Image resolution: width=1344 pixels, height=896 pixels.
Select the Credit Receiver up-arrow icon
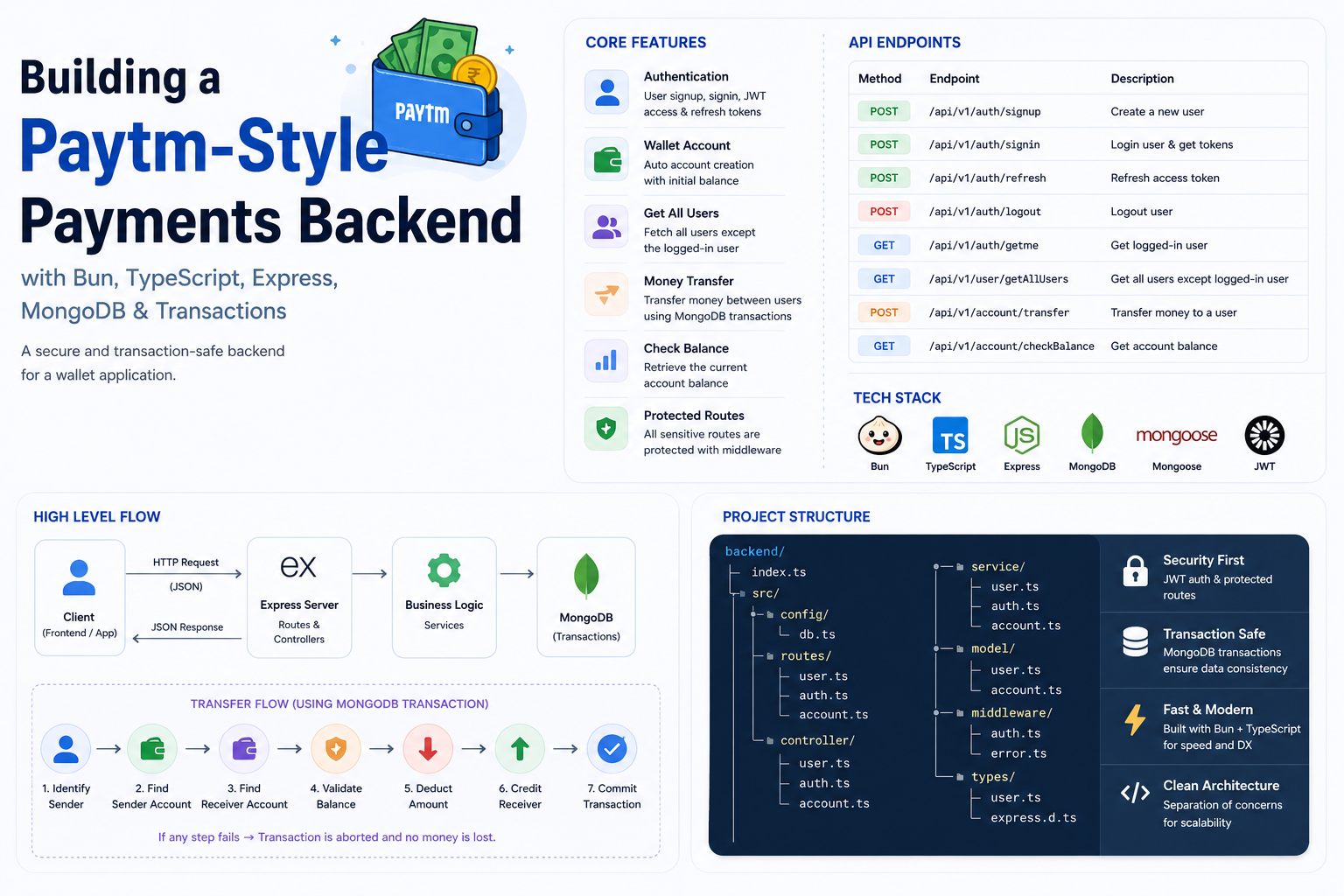pyautogui.click(x=520, y=749)
